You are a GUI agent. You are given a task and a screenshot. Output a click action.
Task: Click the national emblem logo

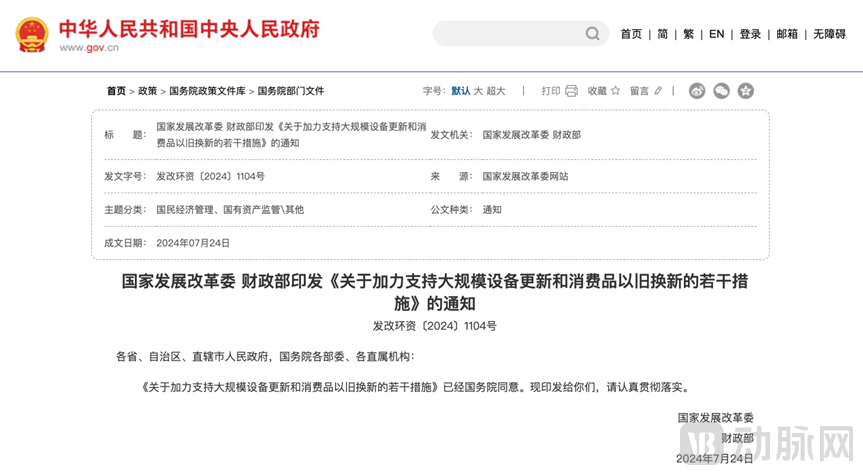pos(32,34)
